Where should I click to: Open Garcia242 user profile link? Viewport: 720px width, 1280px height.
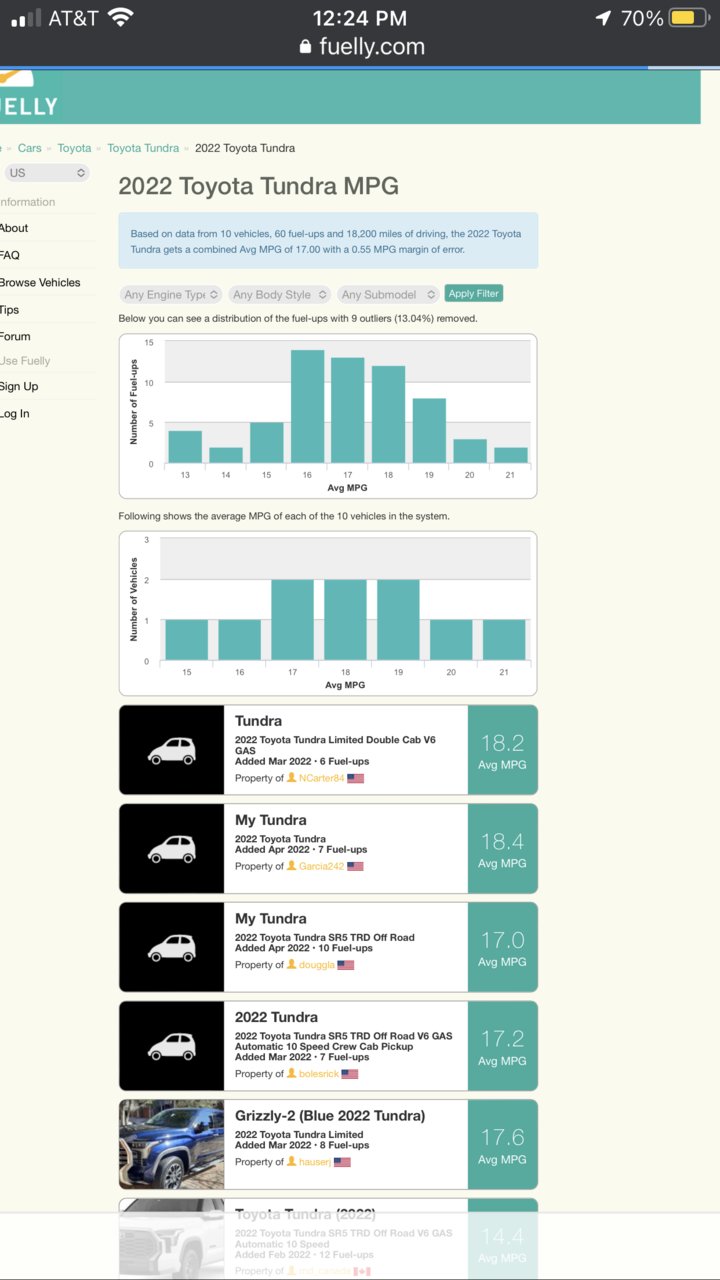pos(321,866)
